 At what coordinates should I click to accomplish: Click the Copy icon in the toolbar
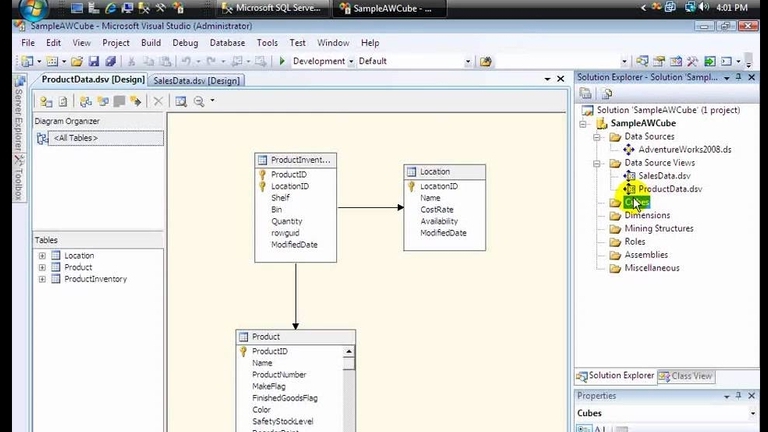[148, 61]
